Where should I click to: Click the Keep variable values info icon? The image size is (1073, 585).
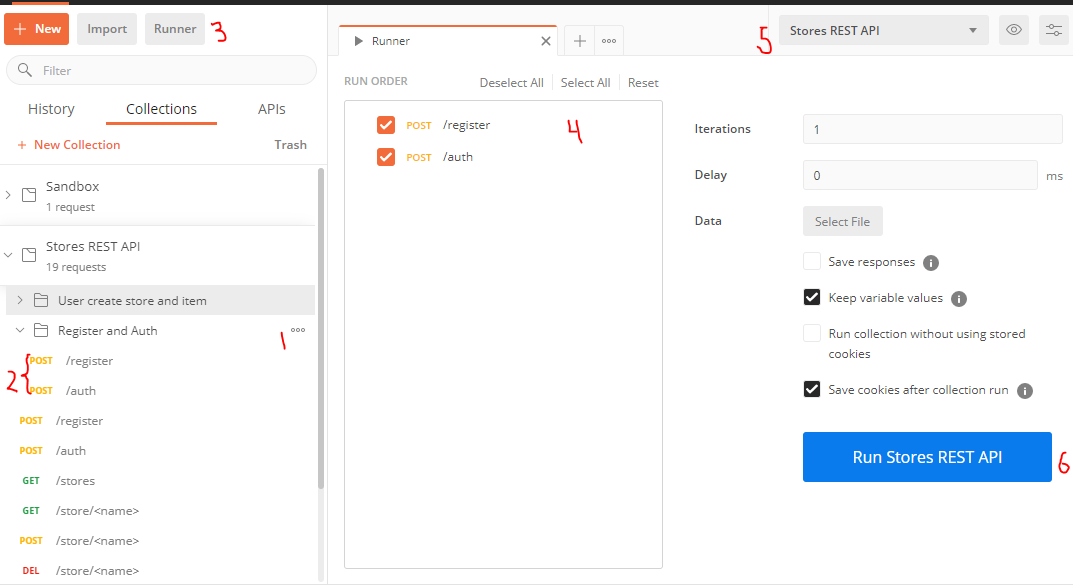[959, 299]
